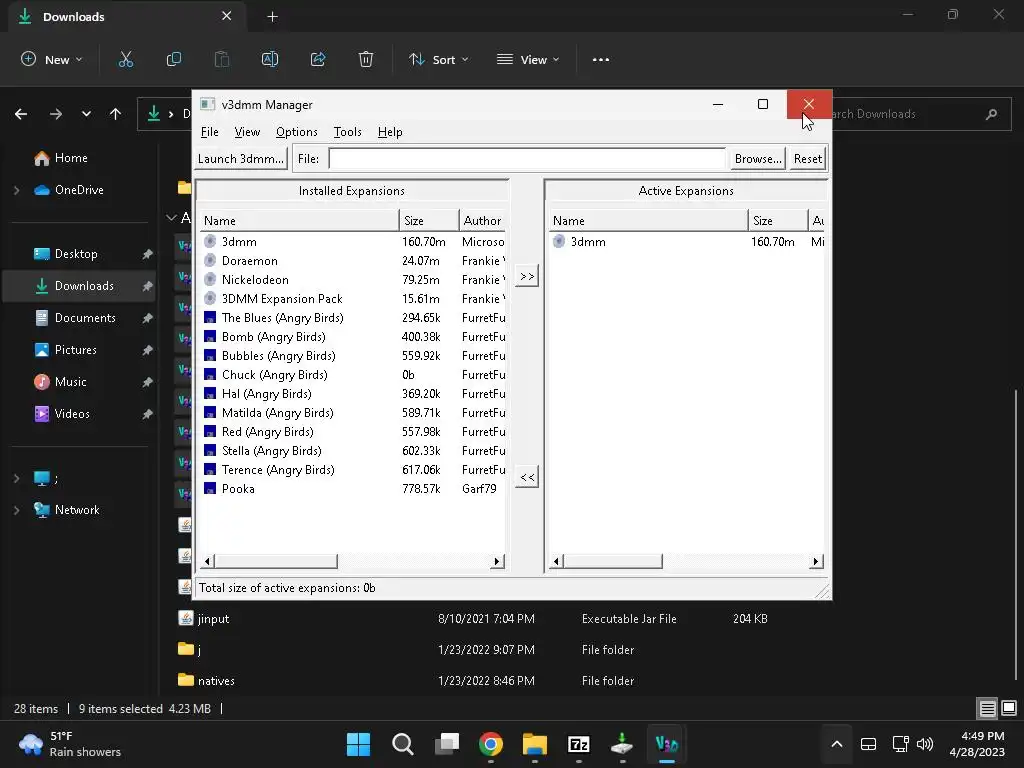Open the Sort dropdown in File Explorer

438,59
